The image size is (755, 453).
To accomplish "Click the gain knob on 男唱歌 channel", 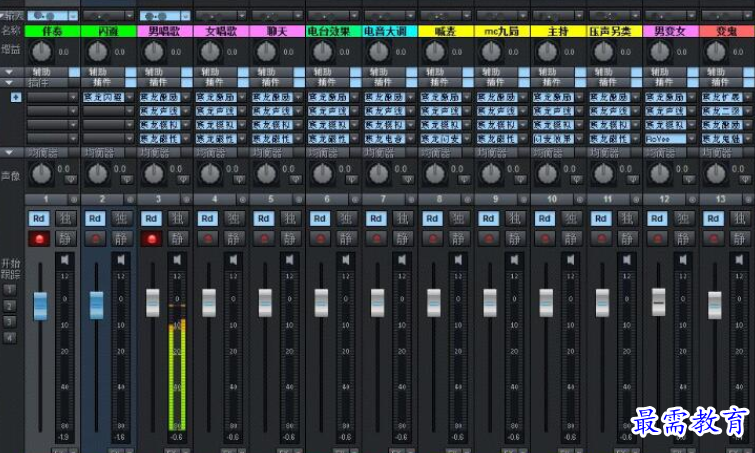I will click(154, 52).
